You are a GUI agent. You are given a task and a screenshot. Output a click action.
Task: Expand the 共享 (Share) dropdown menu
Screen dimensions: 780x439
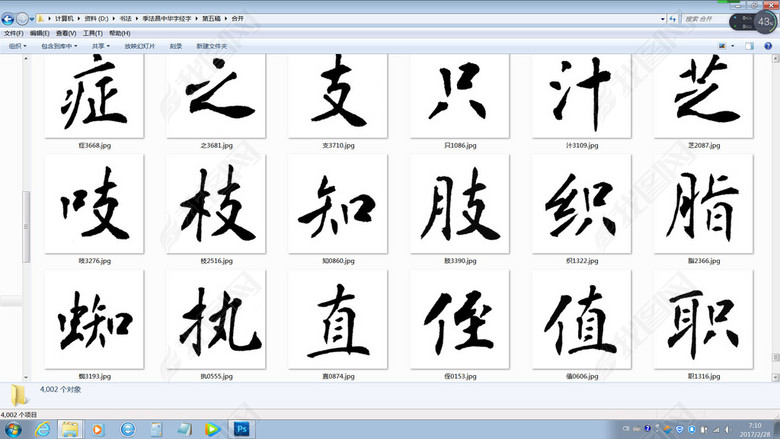[x=101, y=46]
